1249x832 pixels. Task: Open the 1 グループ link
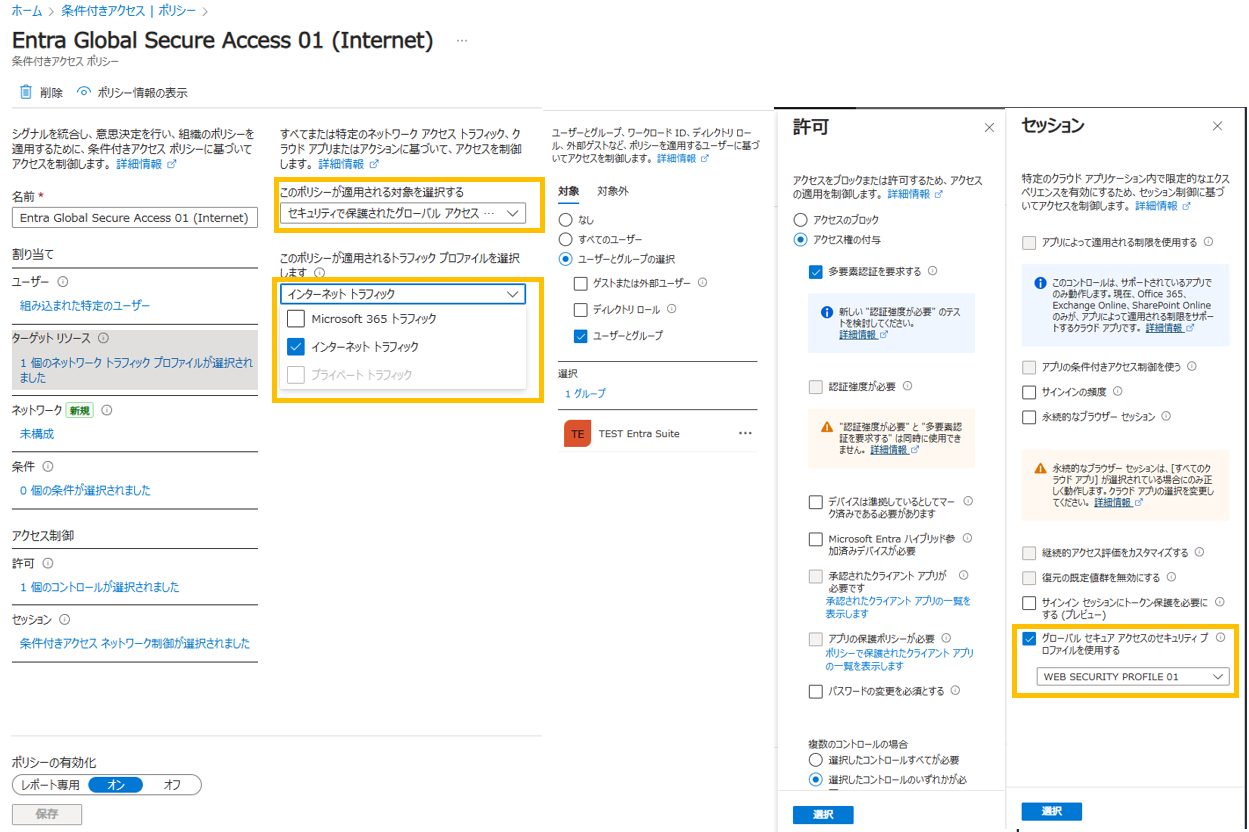(x=585, y=394)
